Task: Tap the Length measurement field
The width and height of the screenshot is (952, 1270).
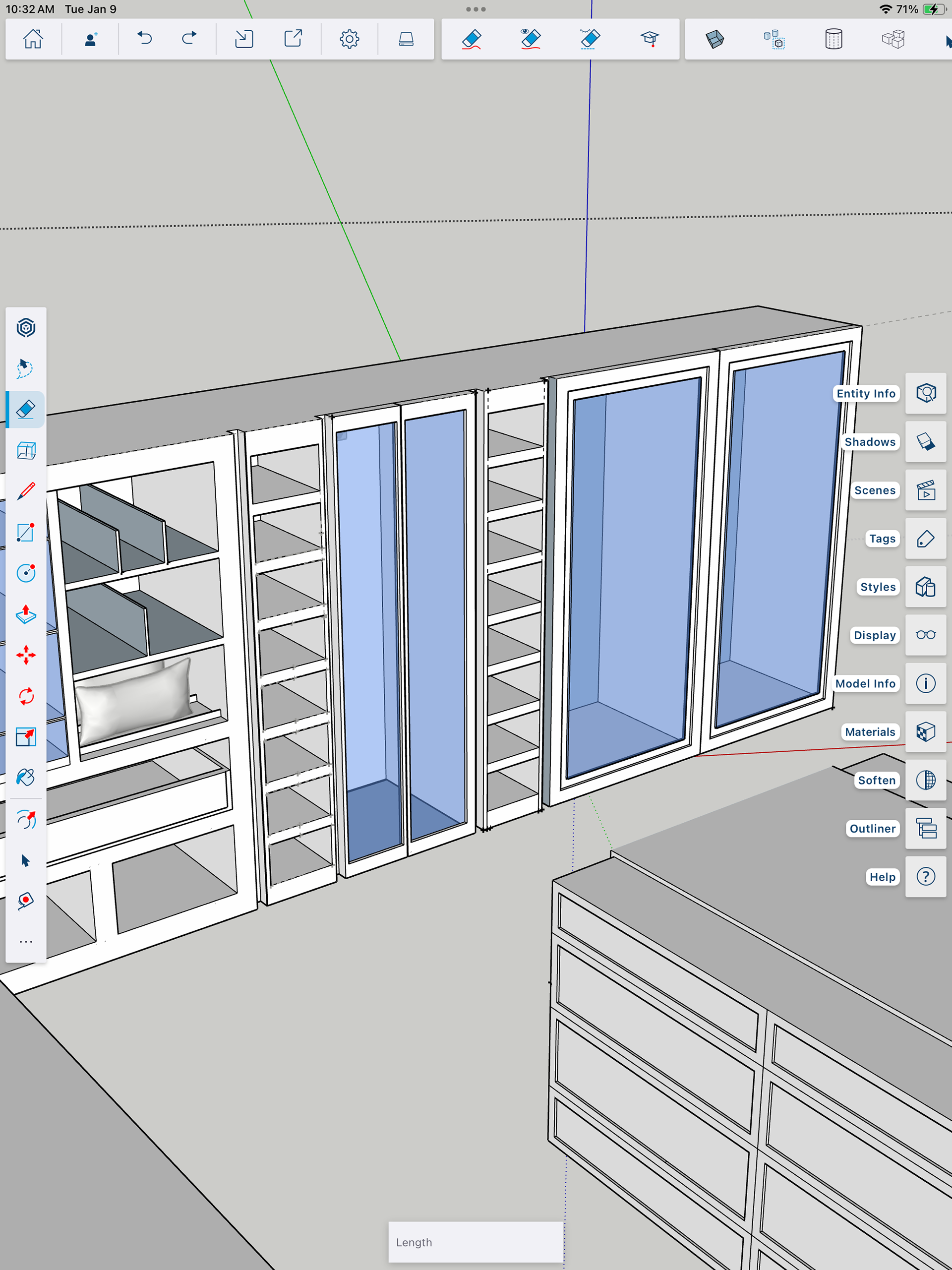Action: pyautogui.click(x=476, y=1242)
